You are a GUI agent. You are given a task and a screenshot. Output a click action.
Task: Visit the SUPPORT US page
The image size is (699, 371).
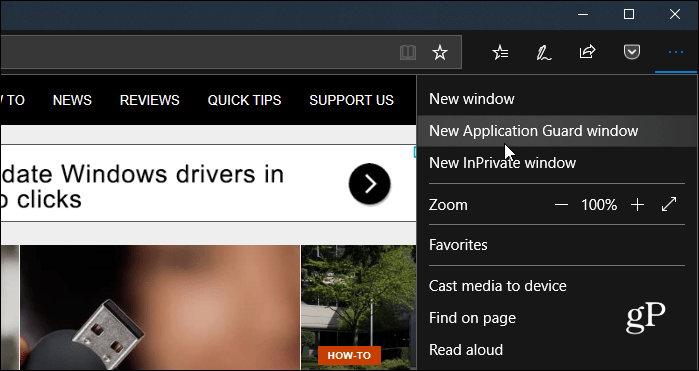click(351, 100)
